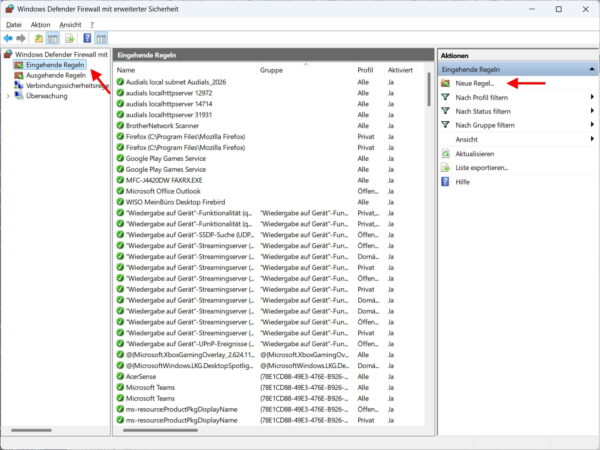Click the Nach Gruppe filtern funnel icon
This screenshot has height=450, width=600.
[445, 125]
